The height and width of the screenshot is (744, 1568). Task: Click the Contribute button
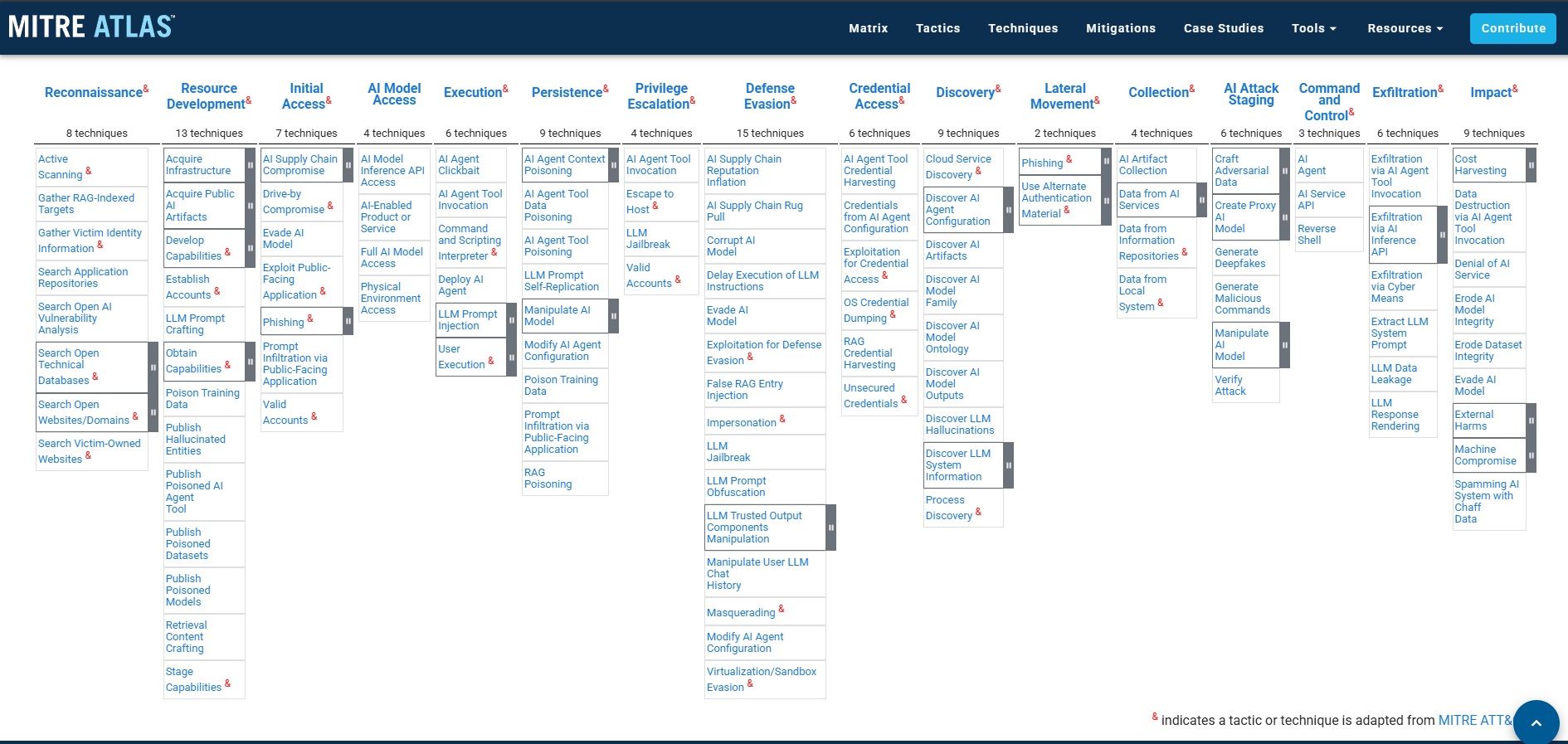point(1513,28)
